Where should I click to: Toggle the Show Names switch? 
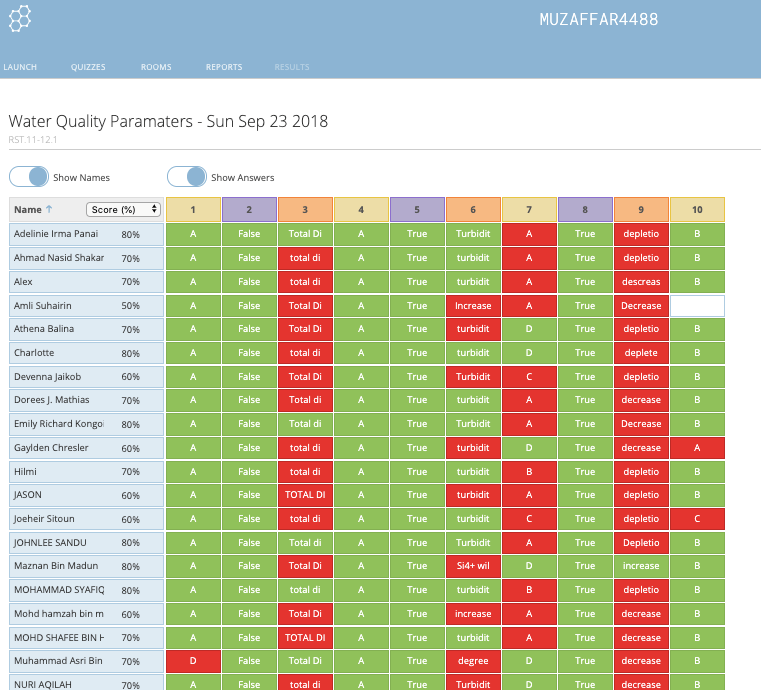click(x=29, y=177)
